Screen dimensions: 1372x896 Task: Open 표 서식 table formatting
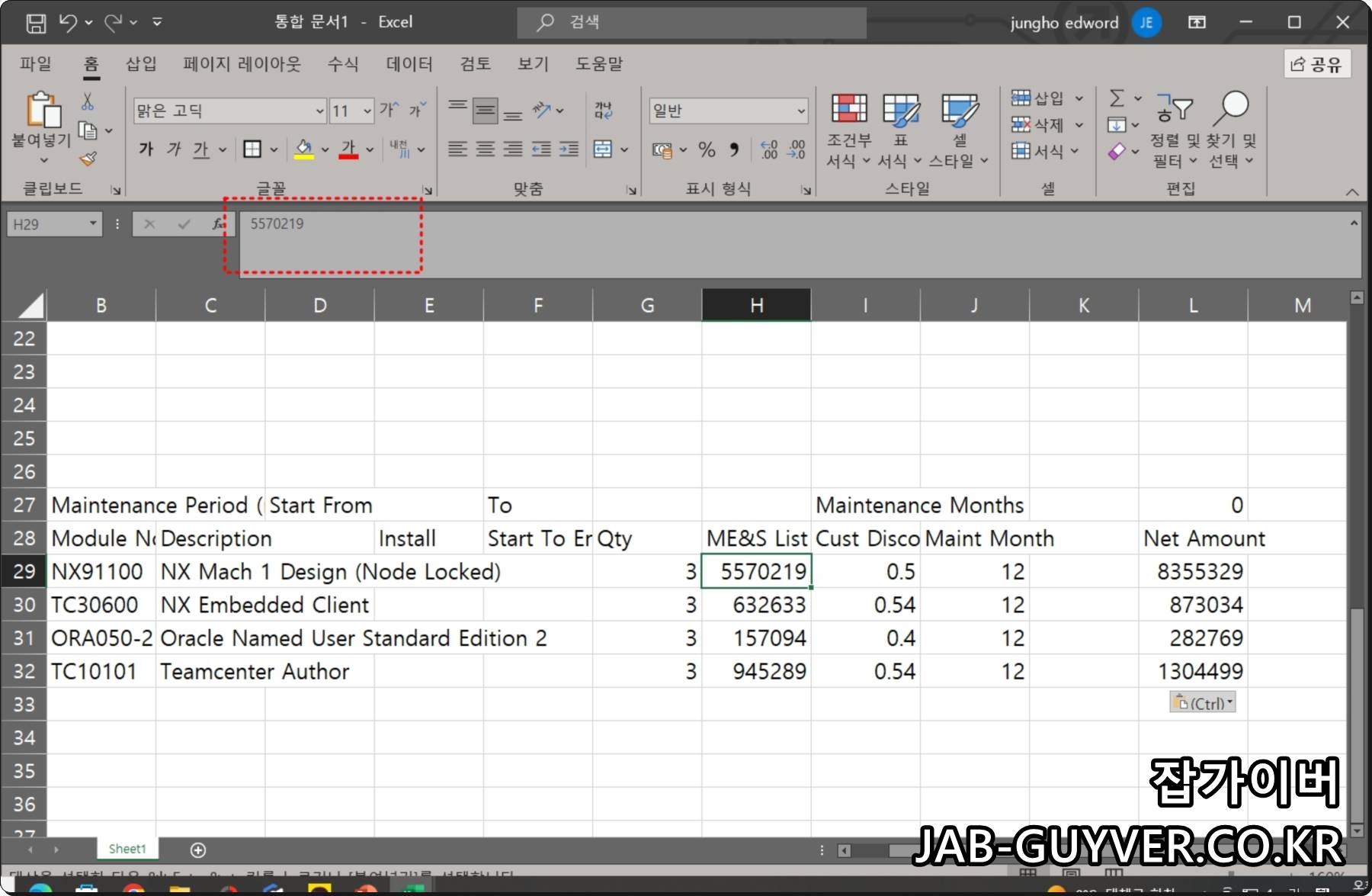pos(901,130)
